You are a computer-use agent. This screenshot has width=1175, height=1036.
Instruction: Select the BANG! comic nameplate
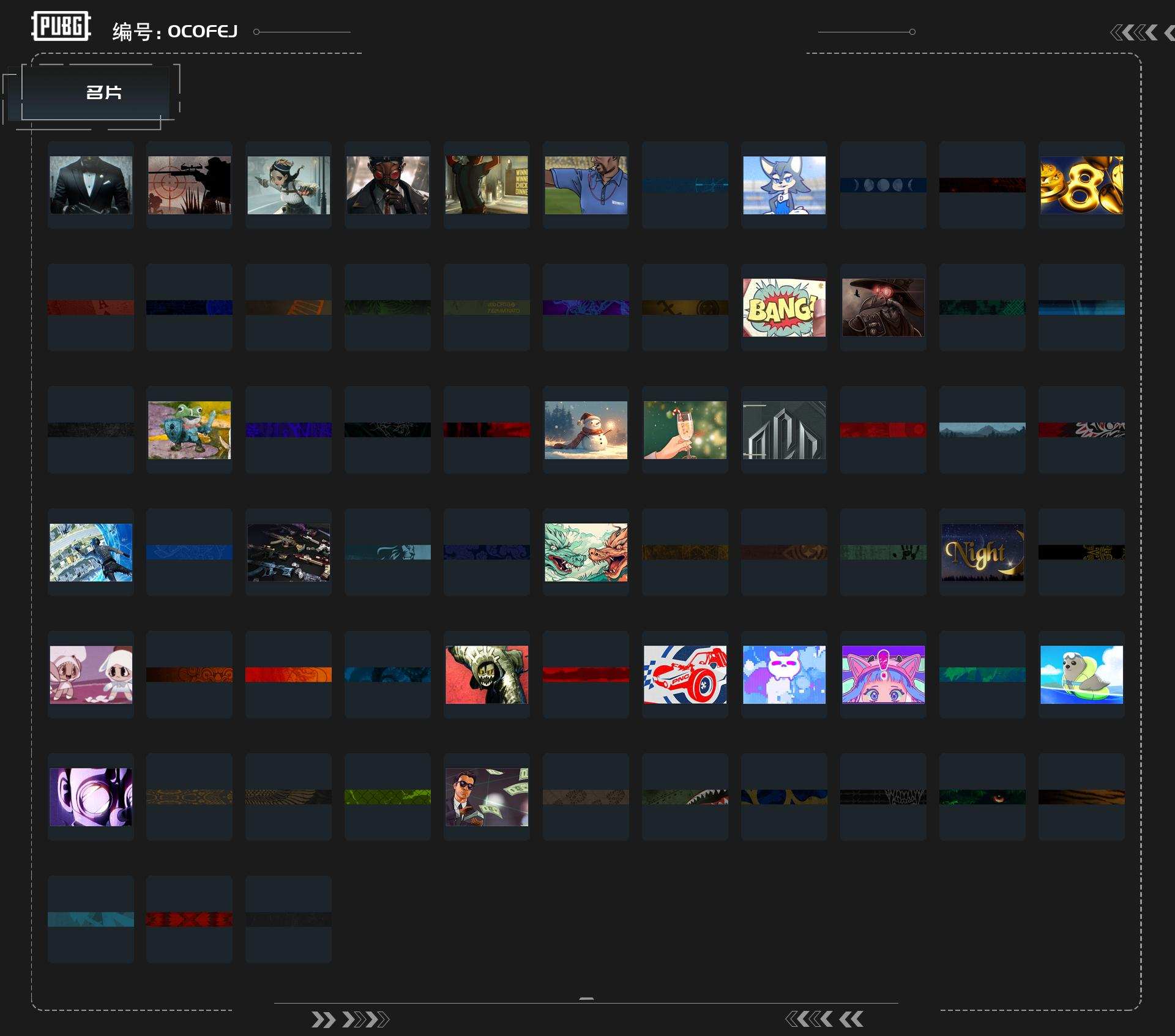pyautogui.click(x=785, y=307)
